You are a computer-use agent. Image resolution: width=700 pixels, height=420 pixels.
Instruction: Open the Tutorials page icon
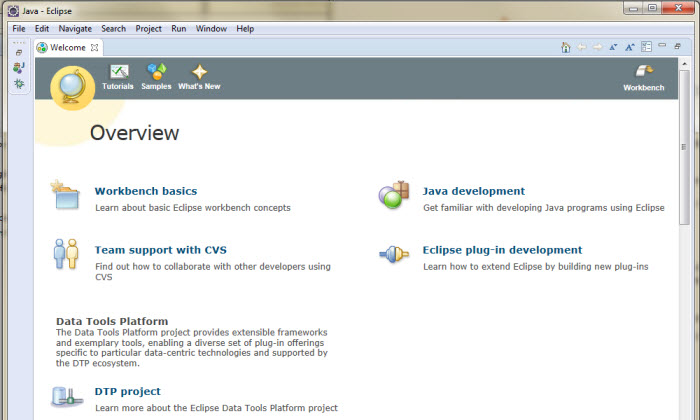coord(119,72)
